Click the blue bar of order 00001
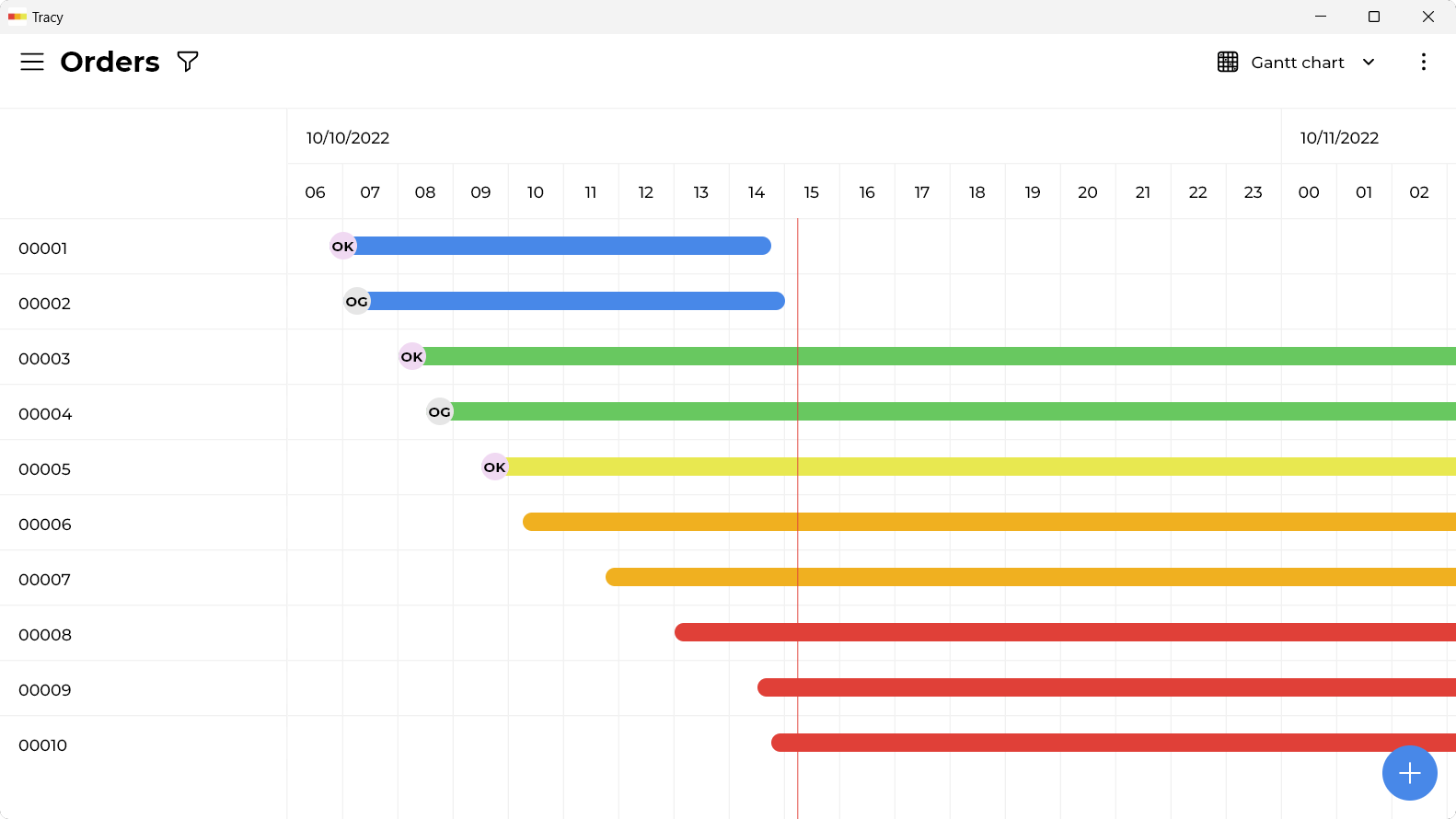Screen dimensions: 1456x819 click(563, 246)
